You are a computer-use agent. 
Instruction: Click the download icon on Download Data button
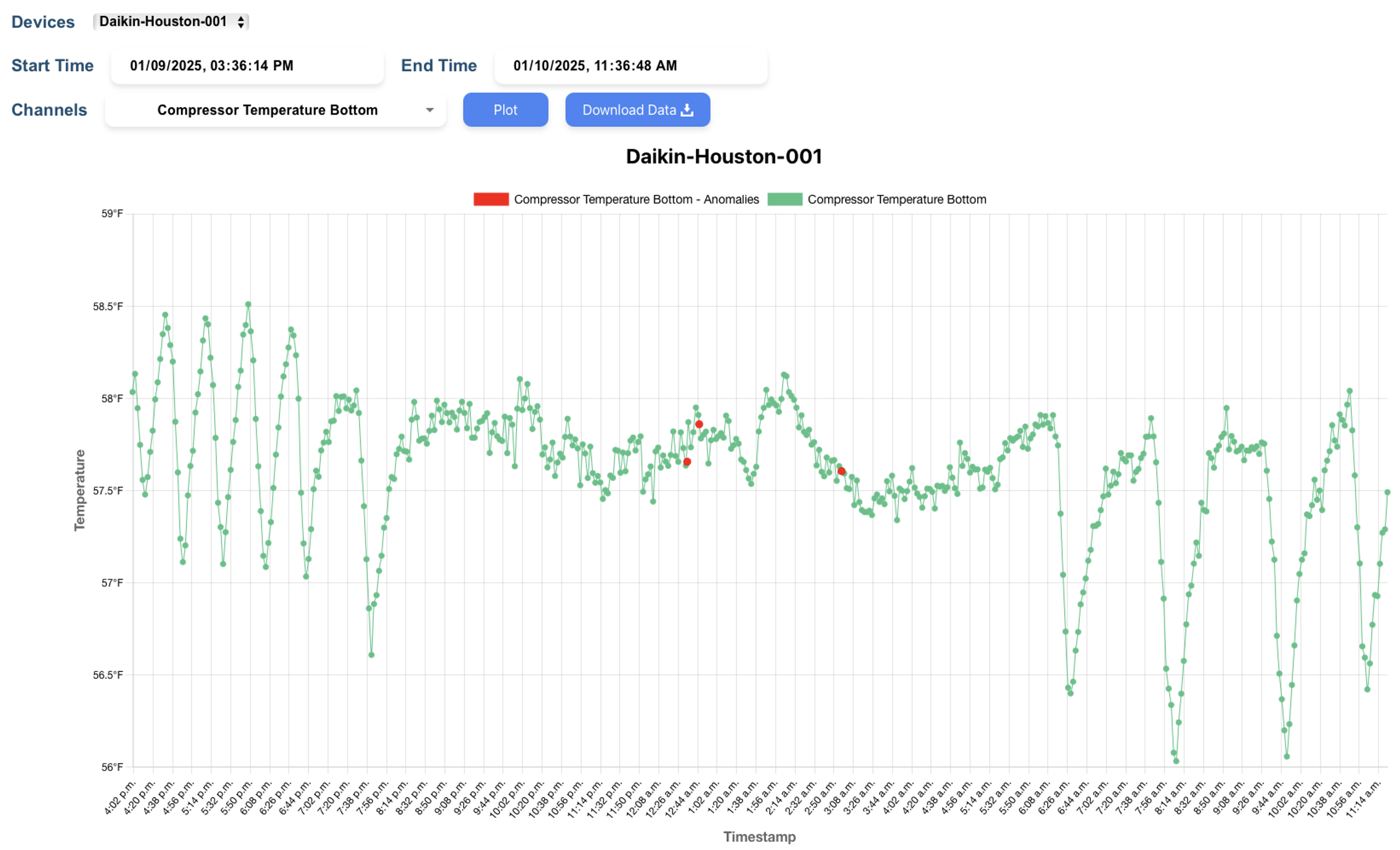[x=688, y=109]
